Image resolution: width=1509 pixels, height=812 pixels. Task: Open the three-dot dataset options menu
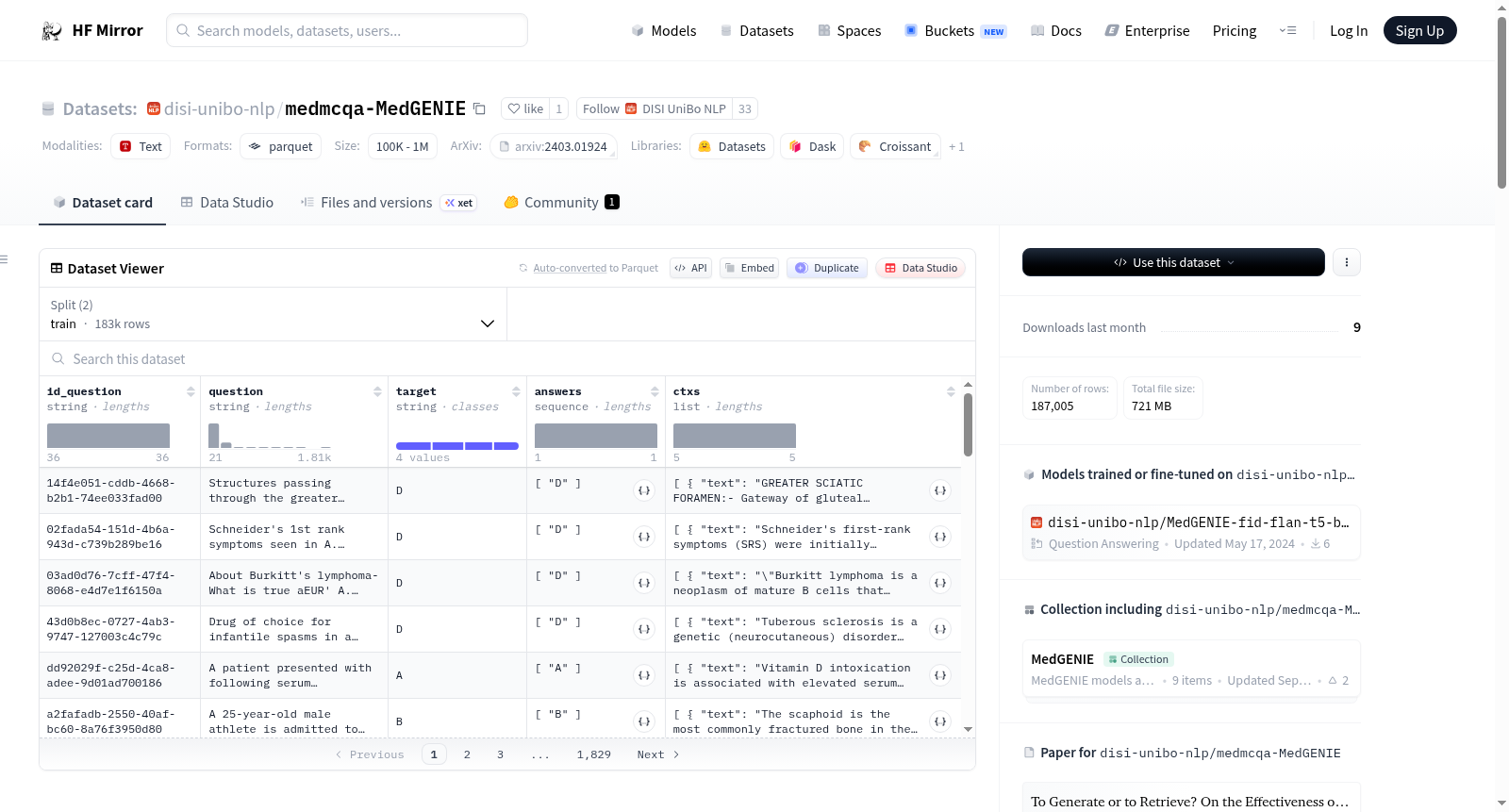[x=1347, y=262]
